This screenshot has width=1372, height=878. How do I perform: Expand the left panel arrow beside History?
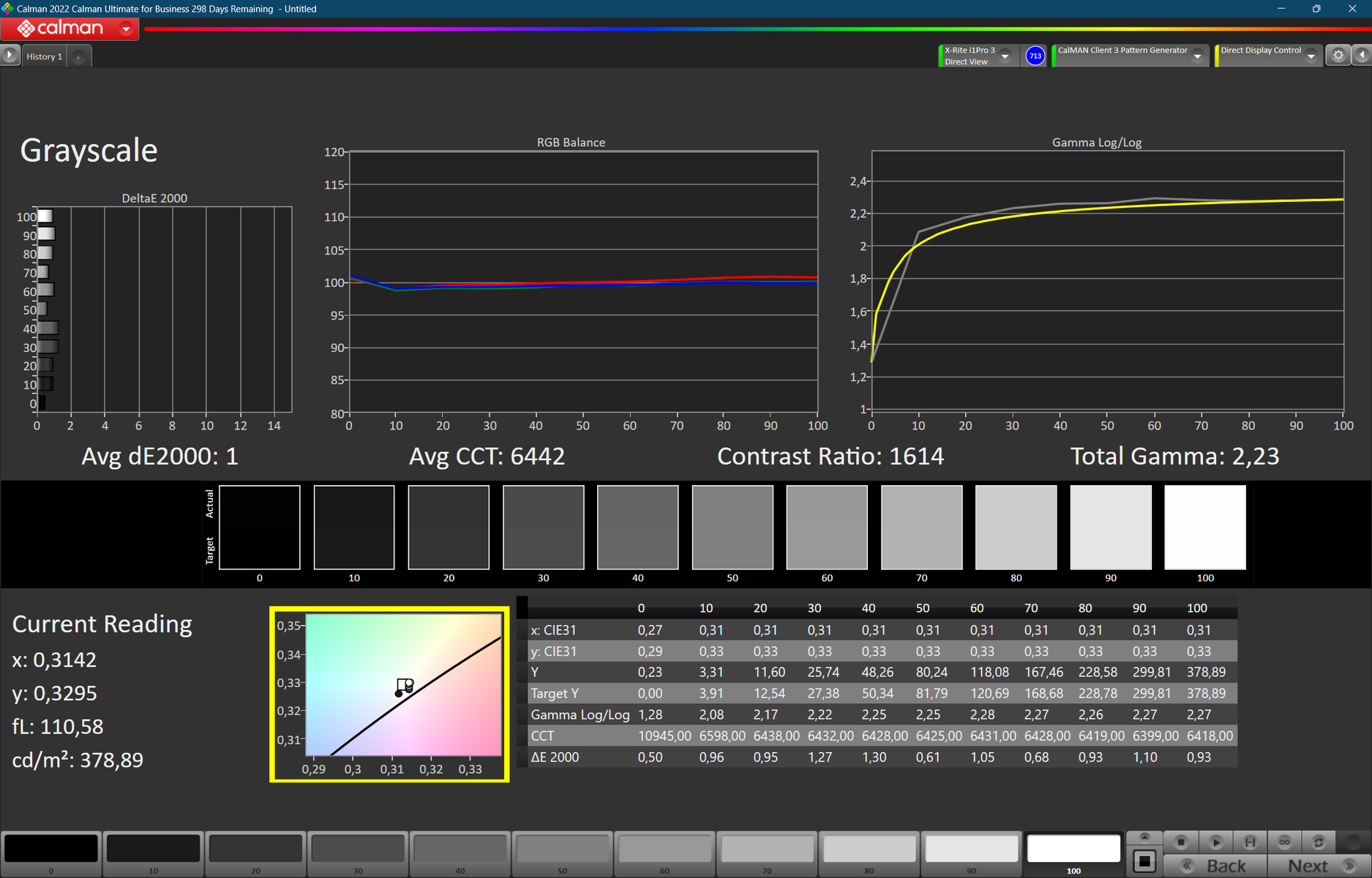pos(10,56)
